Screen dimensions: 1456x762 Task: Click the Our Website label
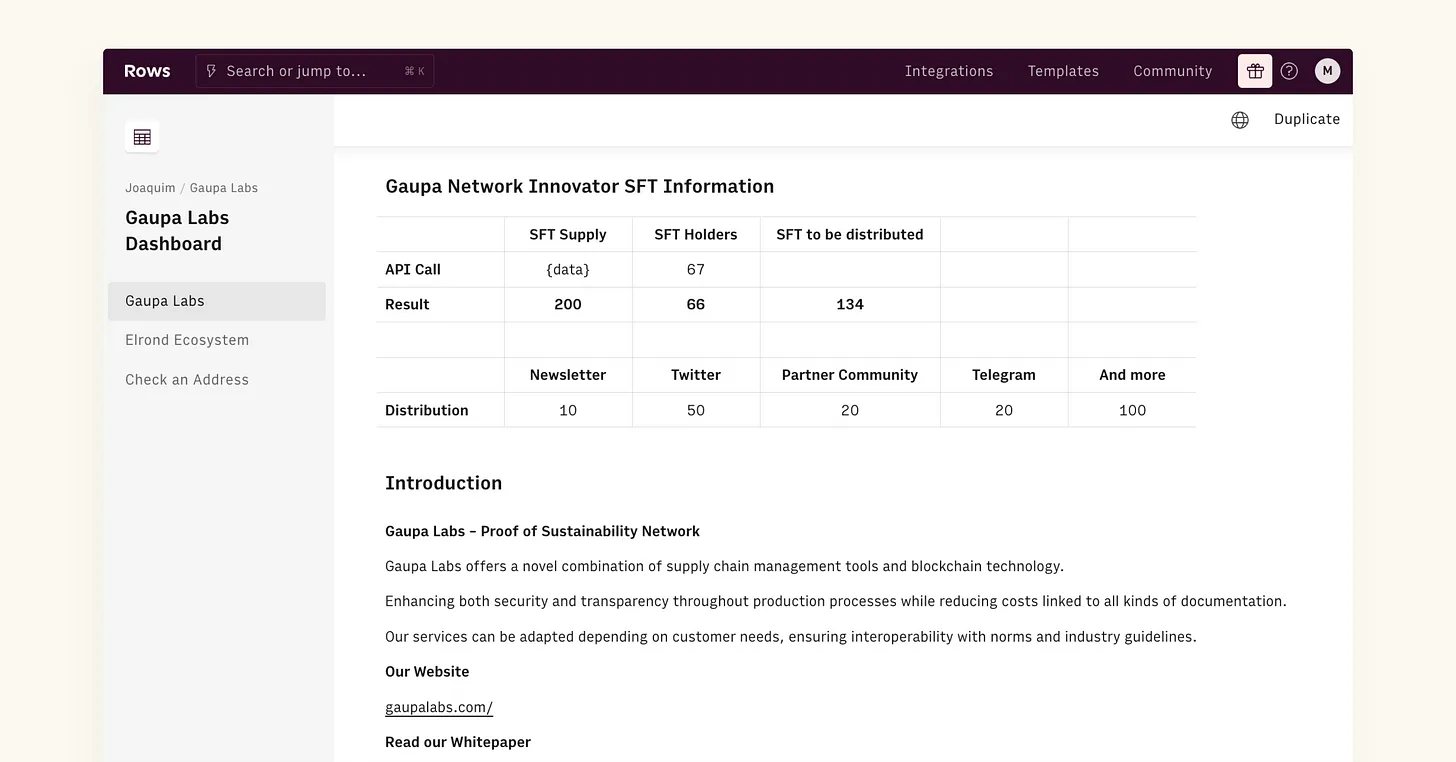pyautogui.click(x=427, y=672)
